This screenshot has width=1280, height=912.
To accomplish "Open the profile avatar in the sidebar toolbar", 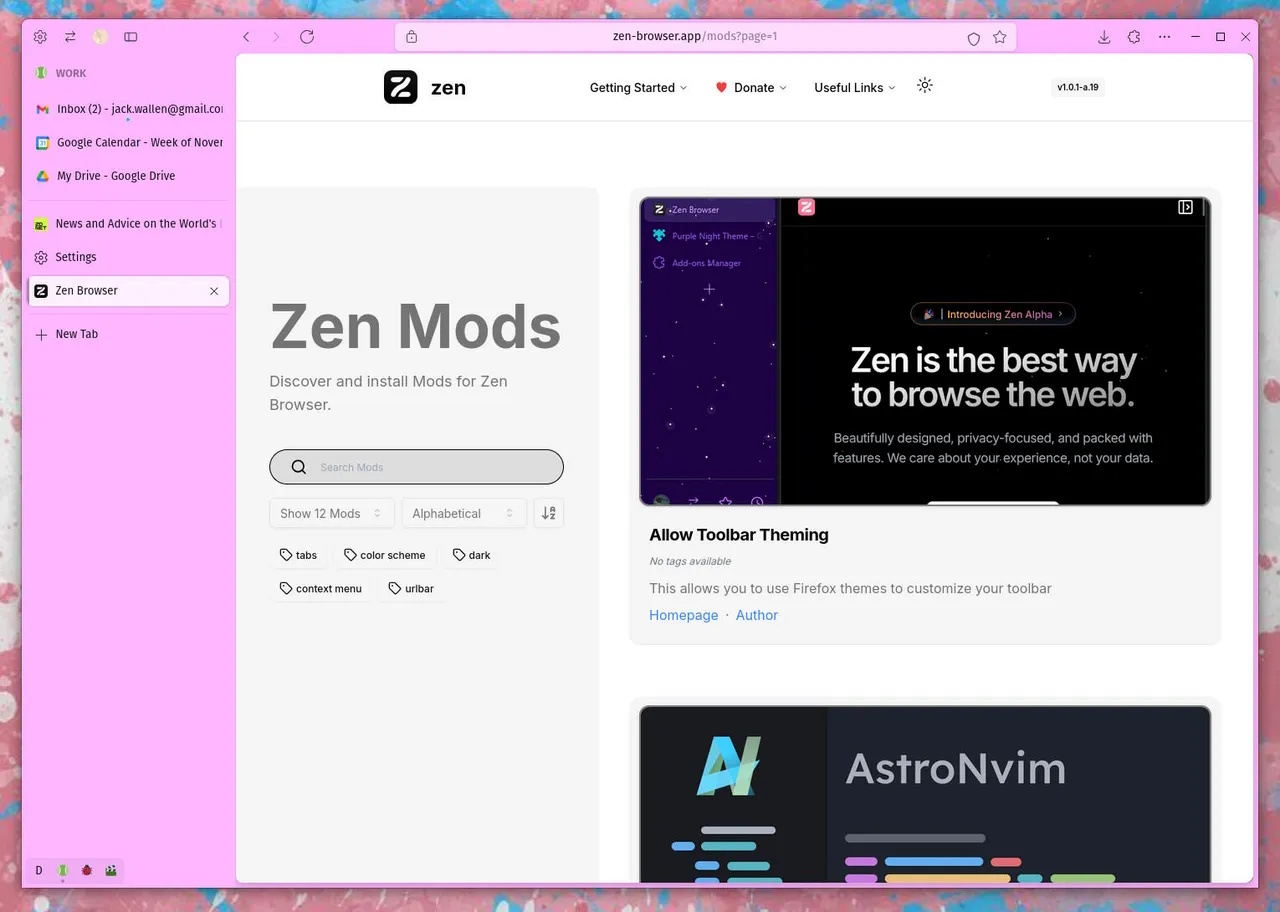I will pyautogui.click(x=100, y=37).
